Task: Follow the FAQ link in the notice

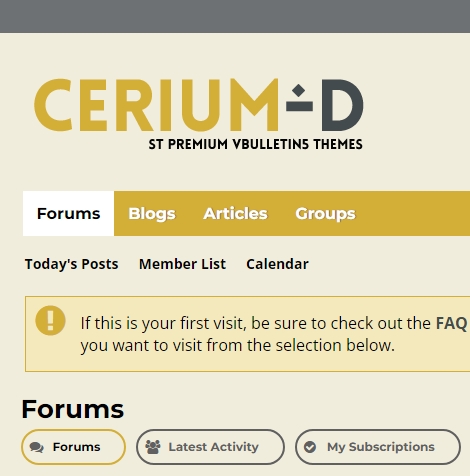Action: pos(452,323)
